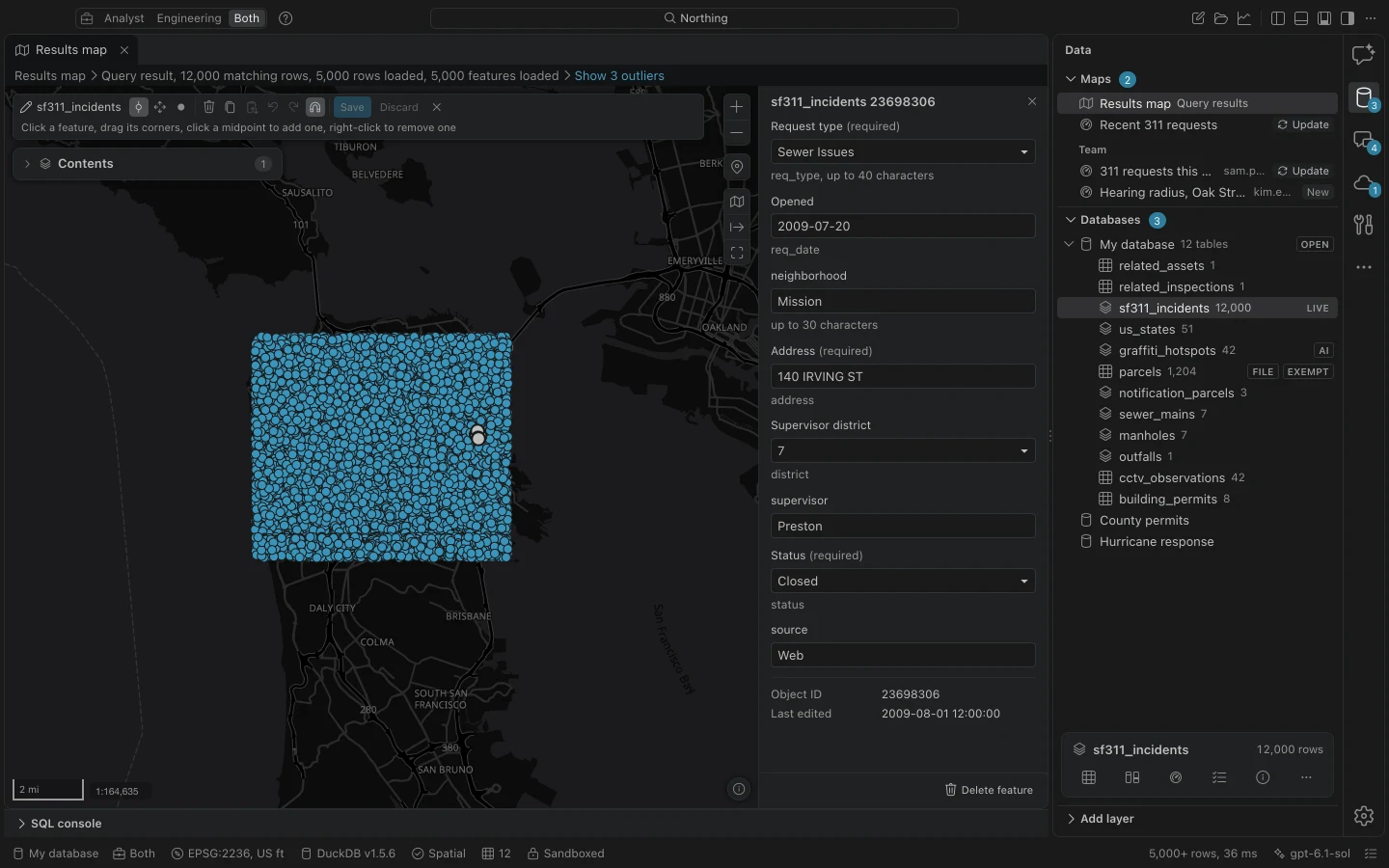Open the cloud panel in sidebar
The image size is (1389, 868).
(x=1364, y=183)
